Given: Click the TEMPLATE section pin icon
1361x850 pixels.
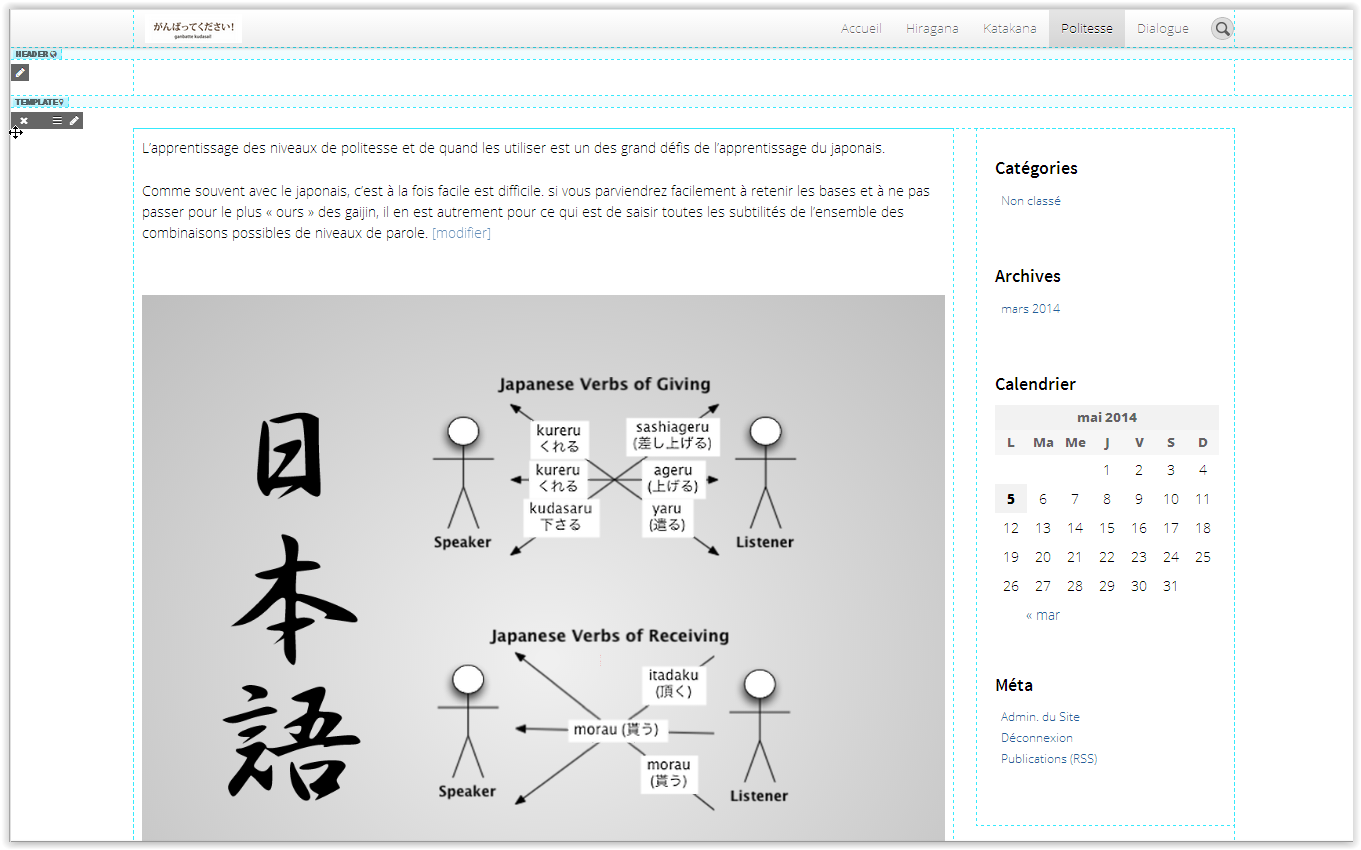Looking at the screenshot, I should 61,102.
